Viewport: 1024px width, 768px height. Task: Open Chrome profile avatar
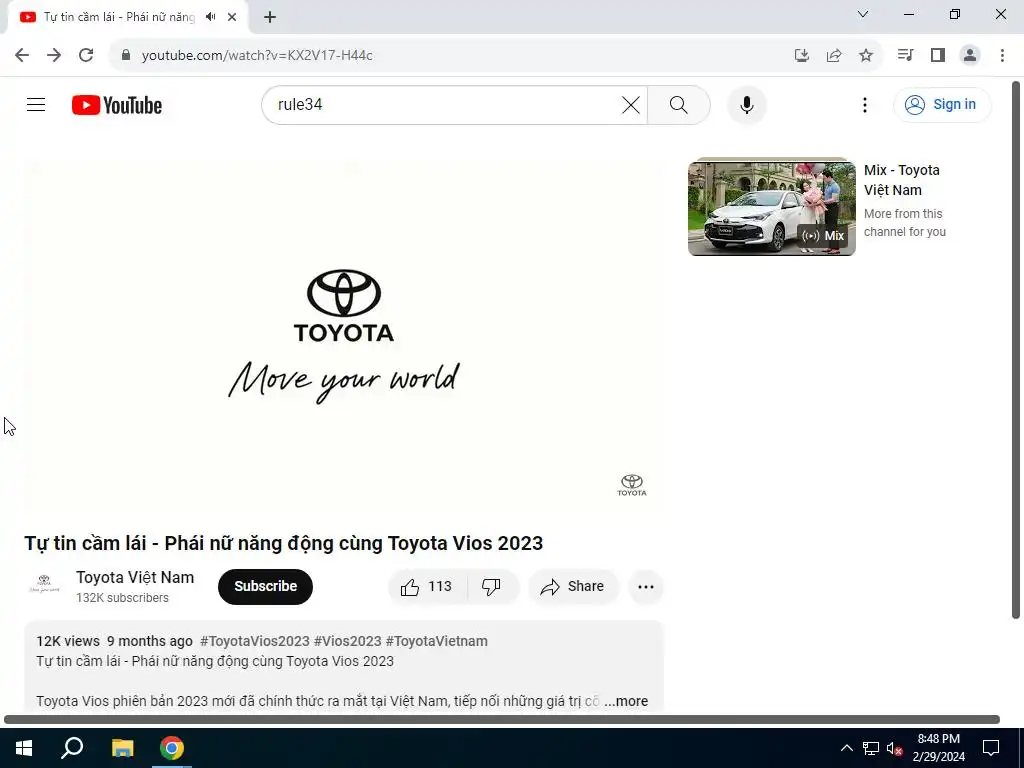click(x=970, y=55)
